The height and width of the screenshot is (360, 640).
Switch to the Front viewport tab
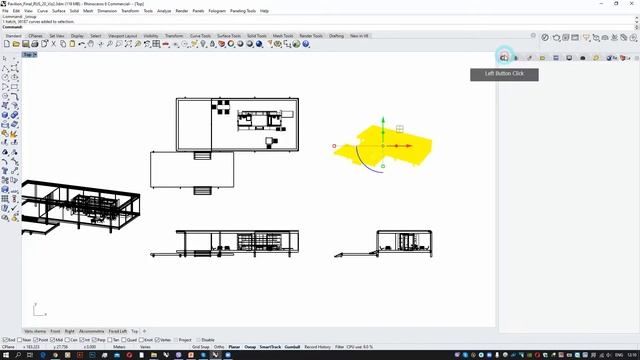pyautogui.click(x=55, y=331)
